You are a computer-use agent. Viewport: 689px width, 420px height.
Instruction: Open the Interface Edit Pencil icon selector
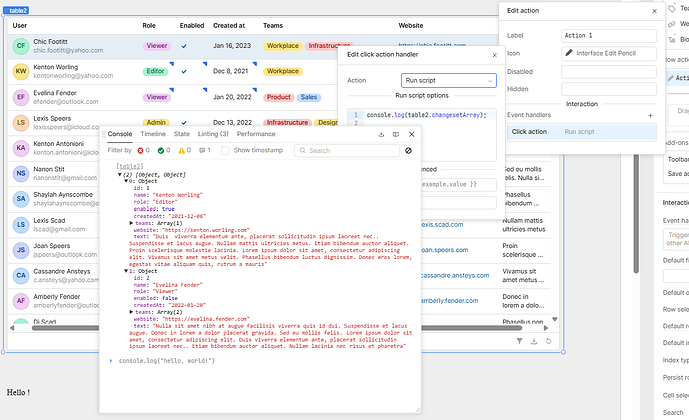tap(609, 53)
